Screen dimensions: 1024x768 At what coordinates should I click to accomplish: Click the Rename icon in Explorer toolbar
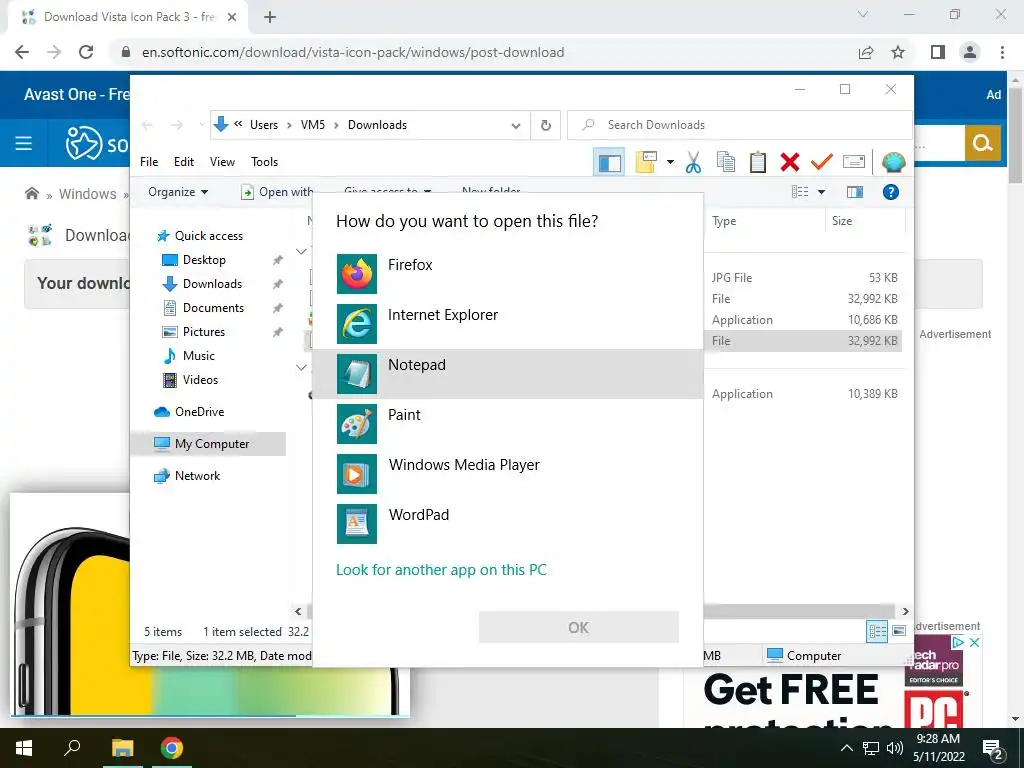(854, 161)
